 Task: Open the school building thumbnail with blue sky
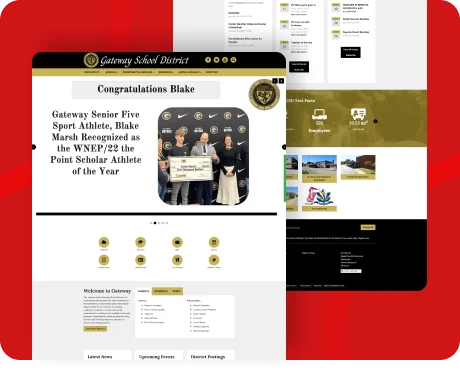click(319, 165)
